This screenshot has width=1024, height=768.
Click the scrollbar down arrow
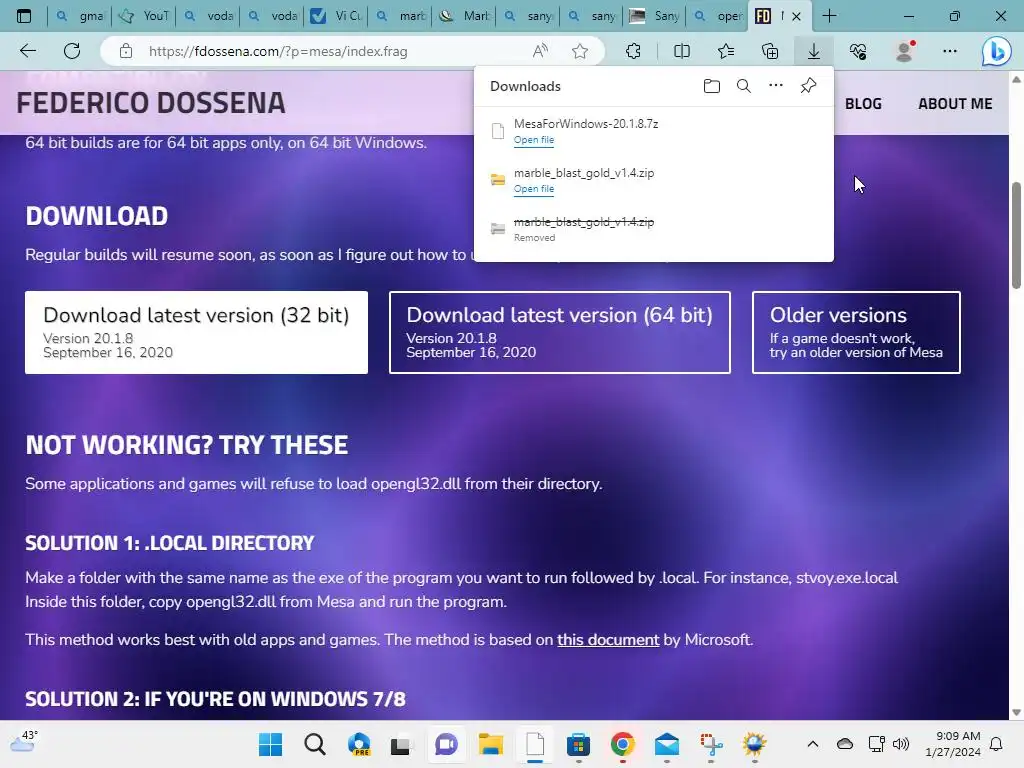[x=1016, y=712]
